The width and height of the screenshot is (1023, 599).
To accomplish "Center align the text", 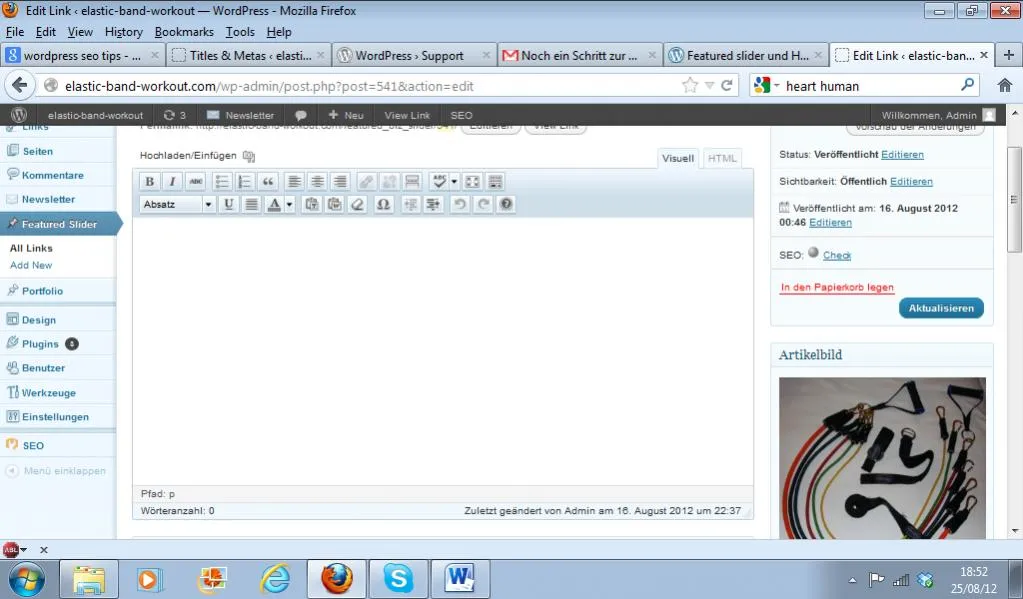I will click(x=317, y=181).
